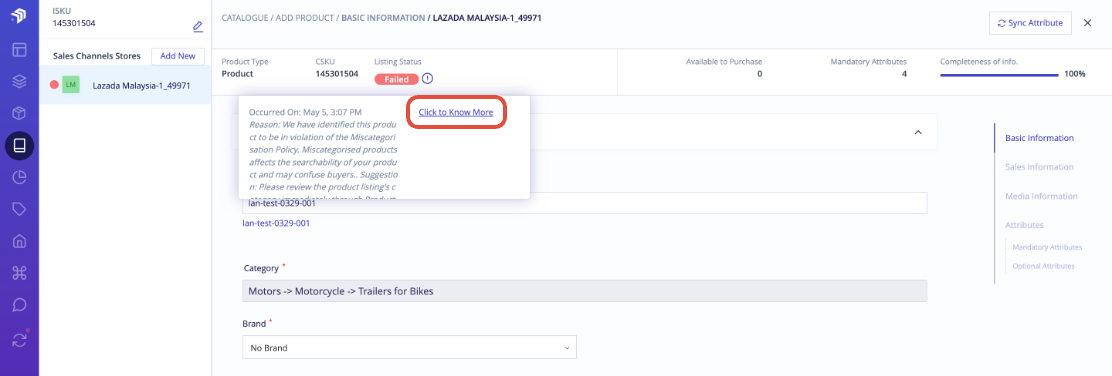The width and height of the screenshot is (1112, 376).
Task: Go to Media Information section tab
Action: pyautogui.click(x=1041, y=197)
